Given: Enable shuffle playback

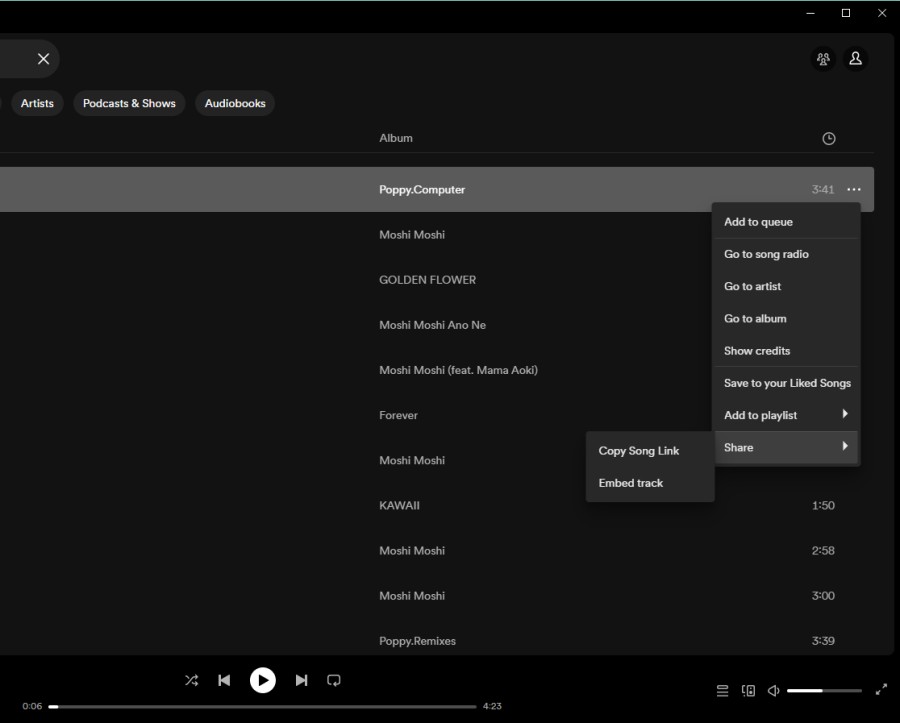Looking at the screenshot, I should (x=191, y=680).
